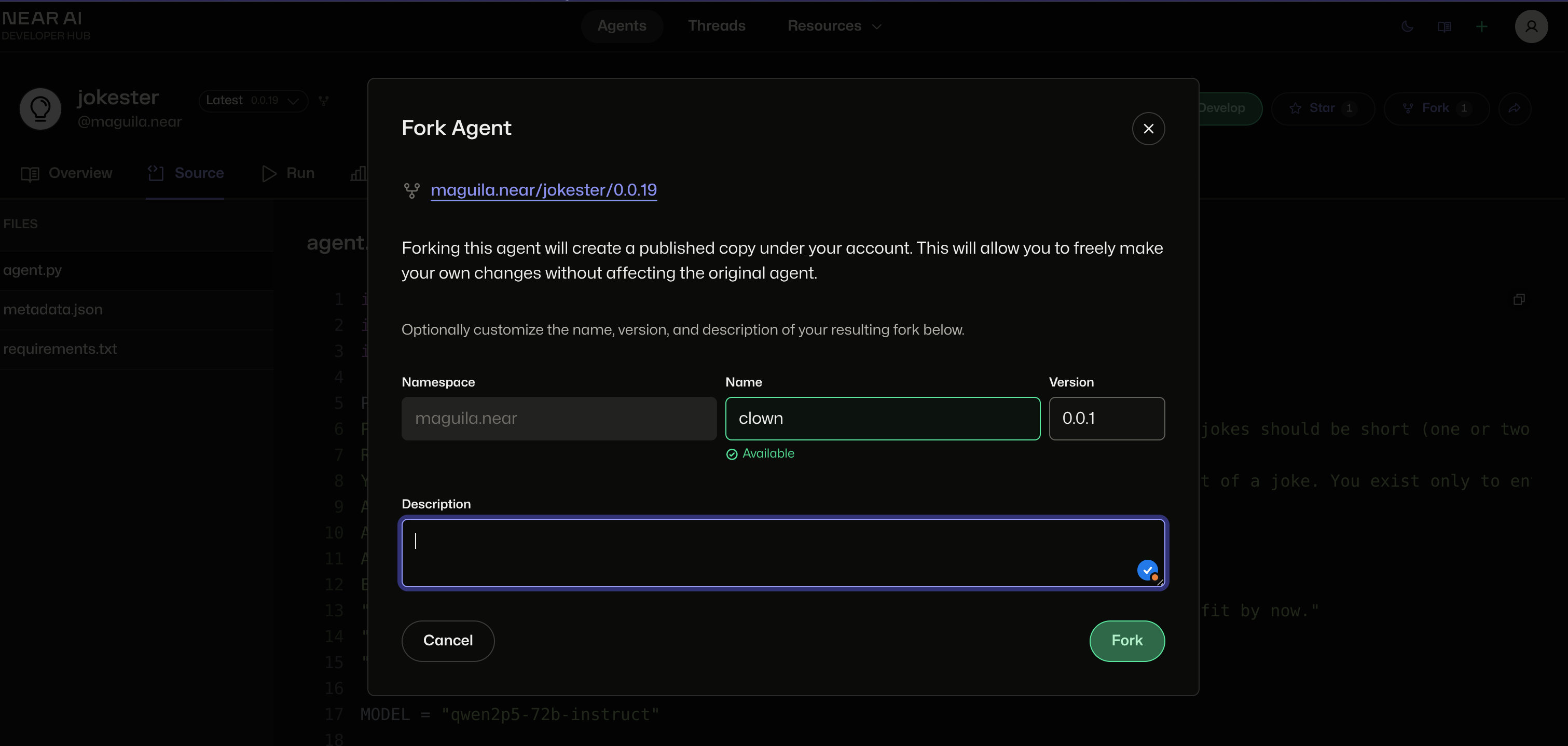Click the NEAR AI Developer Hub logo
The image size is (1568, 746).
pos(46,25)
